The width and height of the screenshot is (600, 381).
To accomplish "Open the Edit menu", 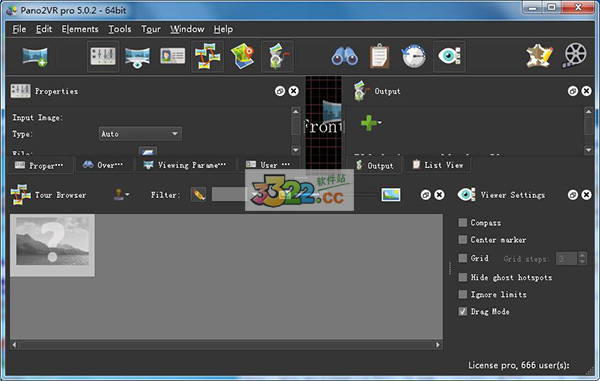I will (x=44, y=29).
